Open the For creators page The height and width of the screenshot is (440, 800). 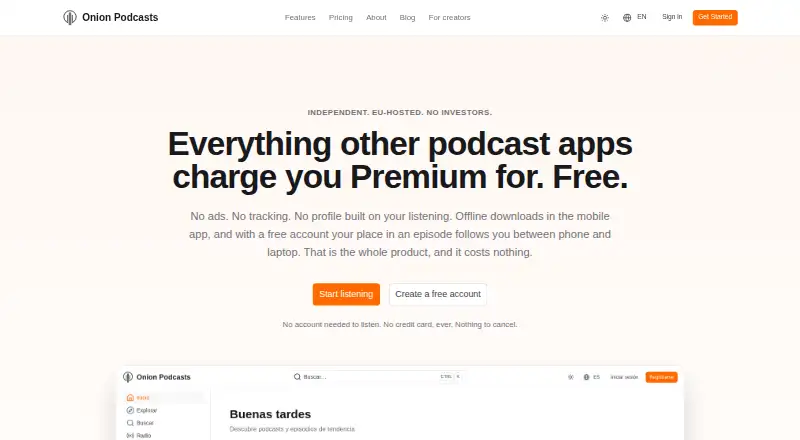449,17
